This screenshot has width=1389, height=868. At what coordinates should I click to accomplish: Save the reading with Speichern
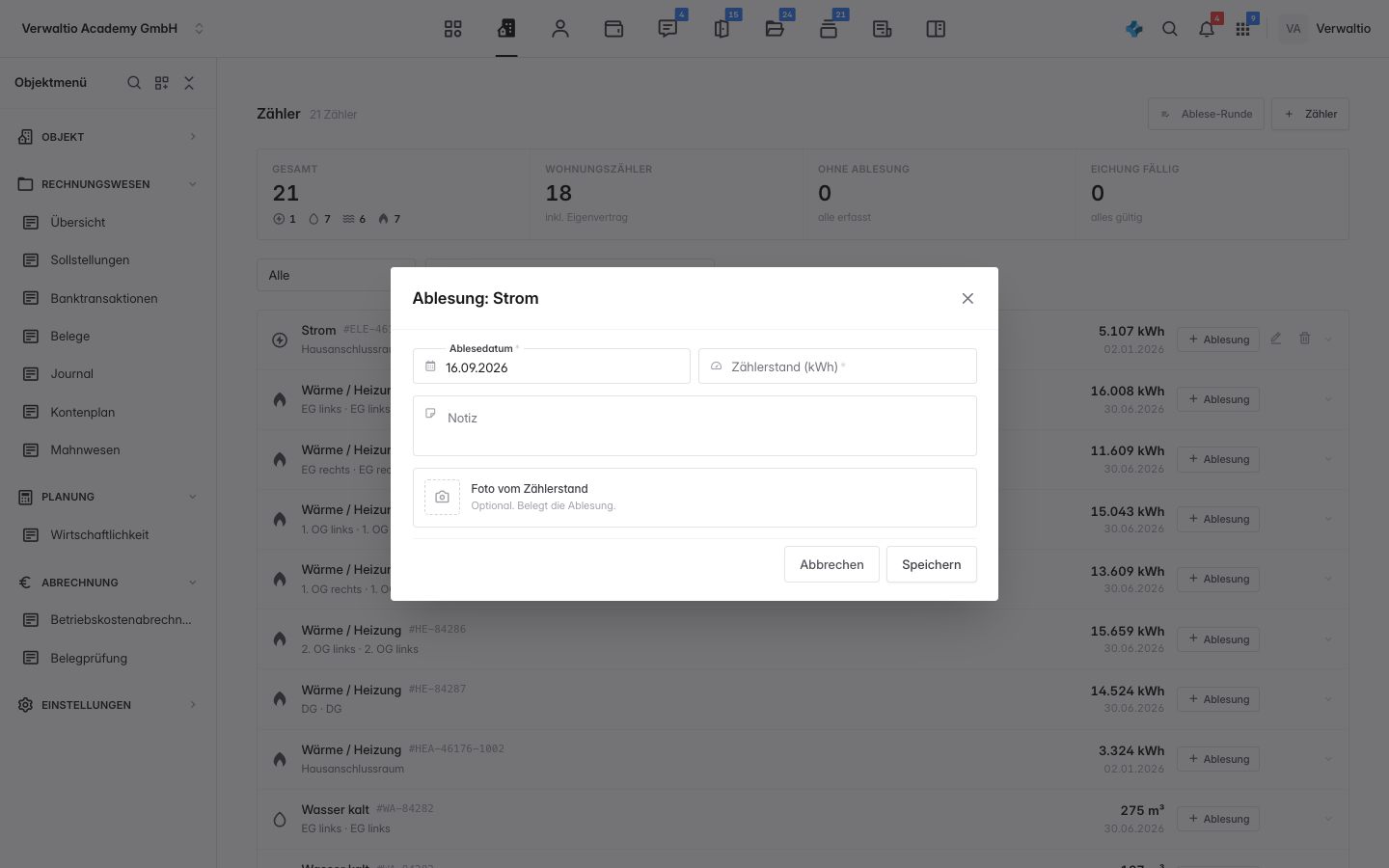[x=932, y=564]
